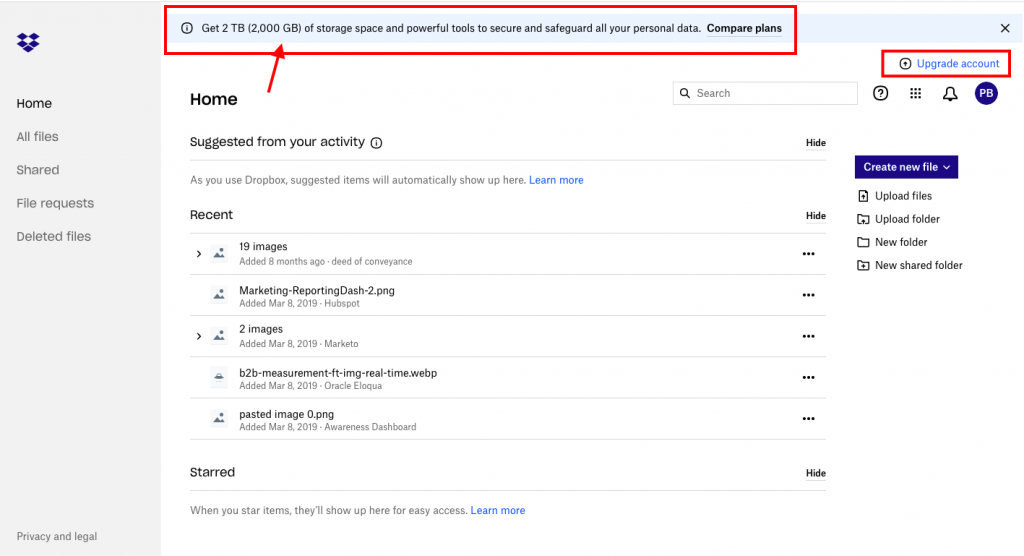Open Privacy and legal link
This screenshot has height=556, width=1024.
pos(57,536)
